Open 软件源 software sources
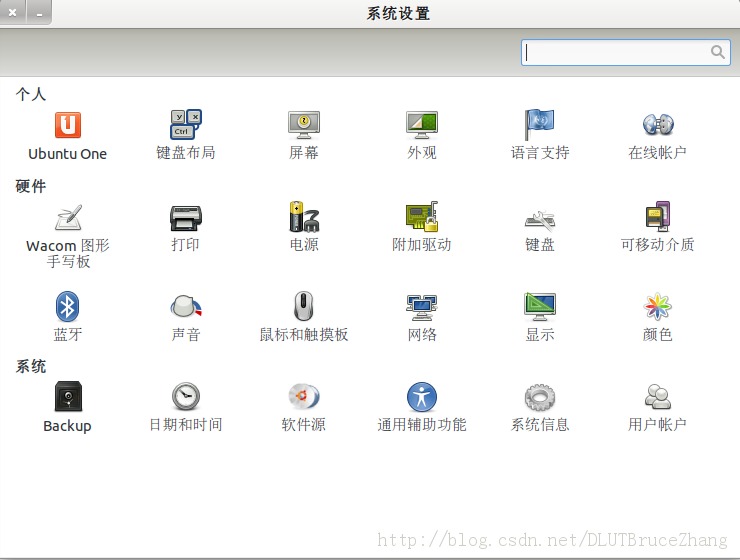This screenshot has height=560, width=740. click(x=304, y=396)
